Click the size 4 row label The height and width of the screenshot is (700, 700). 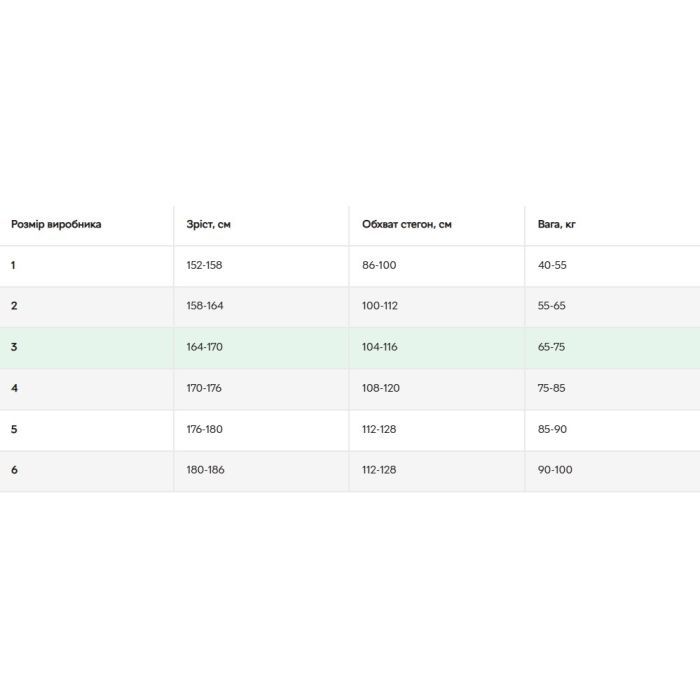(x=15, y=388)
